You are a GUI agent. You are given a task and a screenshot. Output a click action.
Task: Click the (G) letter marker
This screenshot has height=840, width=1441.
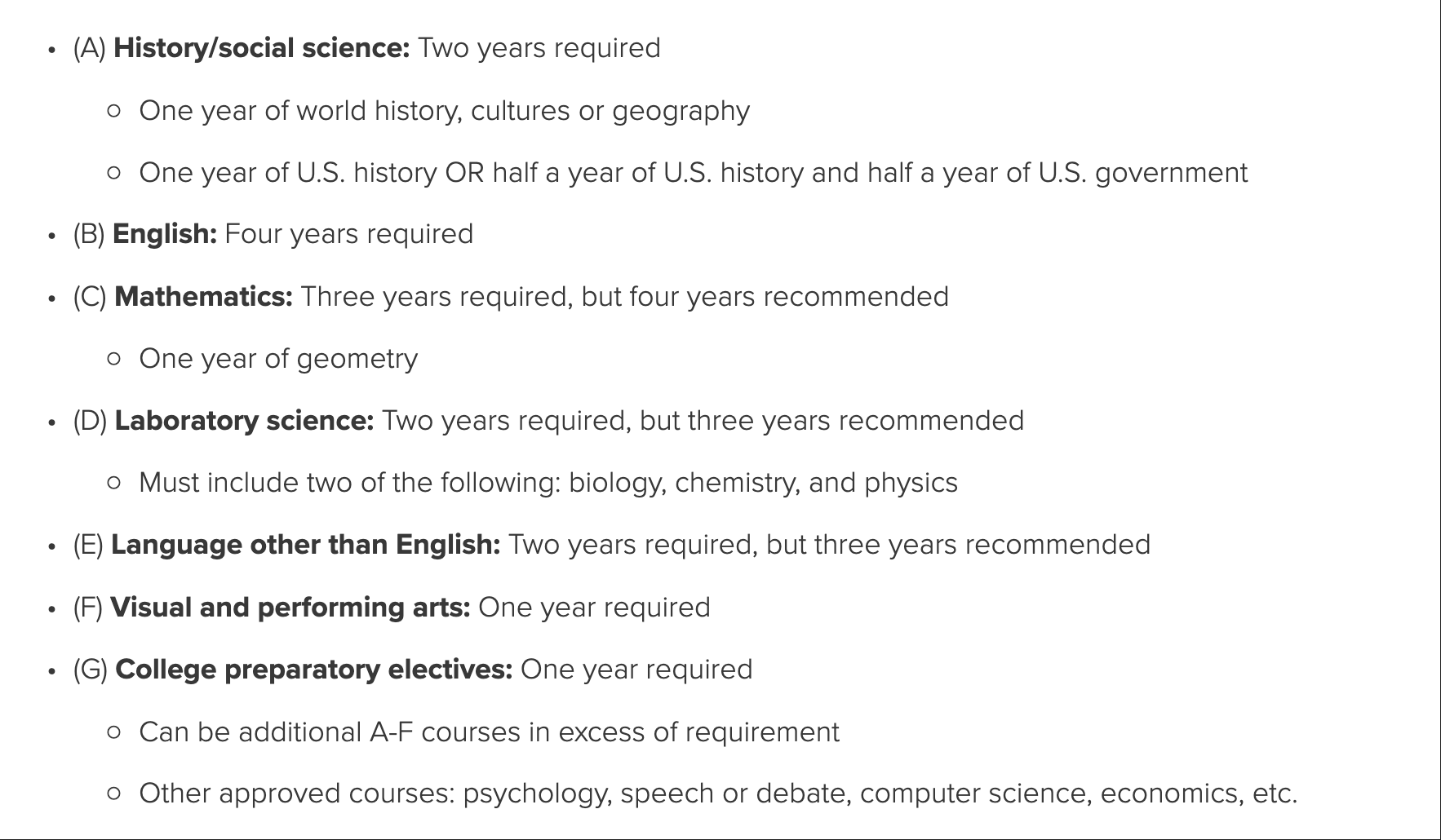[91, 670]
